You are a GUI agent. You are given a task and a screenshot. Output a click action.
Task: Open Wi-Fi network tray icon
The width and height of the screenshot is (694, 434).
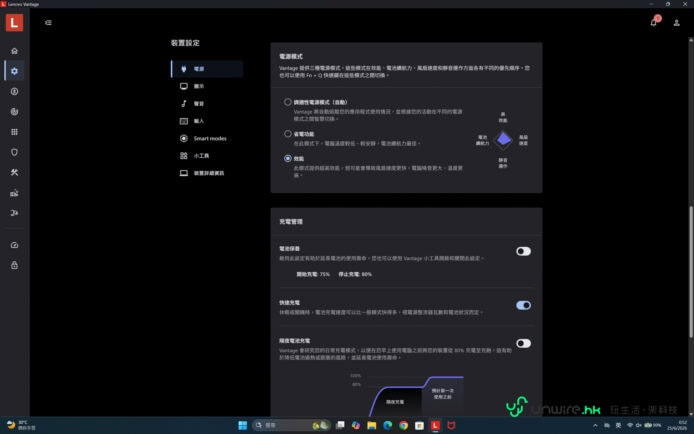[629, 425]
